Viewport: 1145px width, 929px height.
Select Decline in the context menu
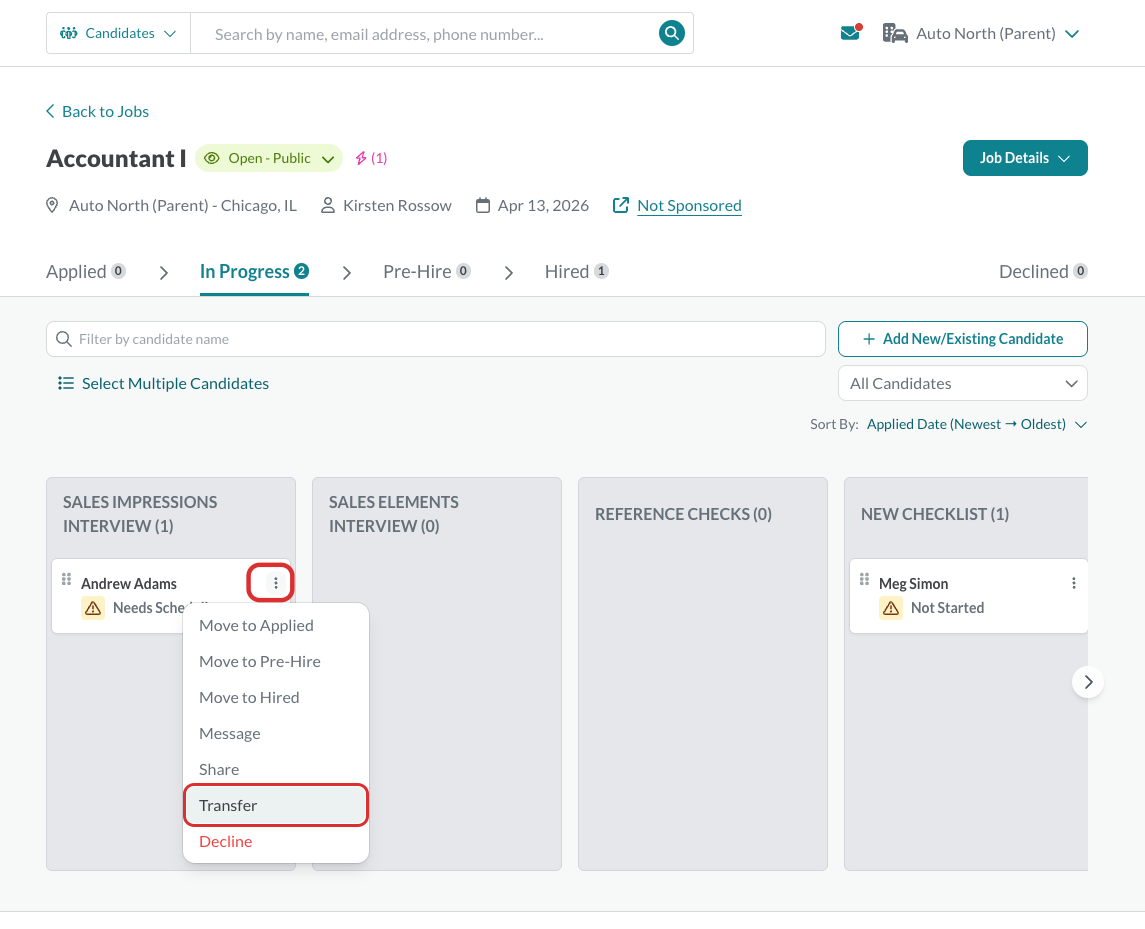[275, 841]
